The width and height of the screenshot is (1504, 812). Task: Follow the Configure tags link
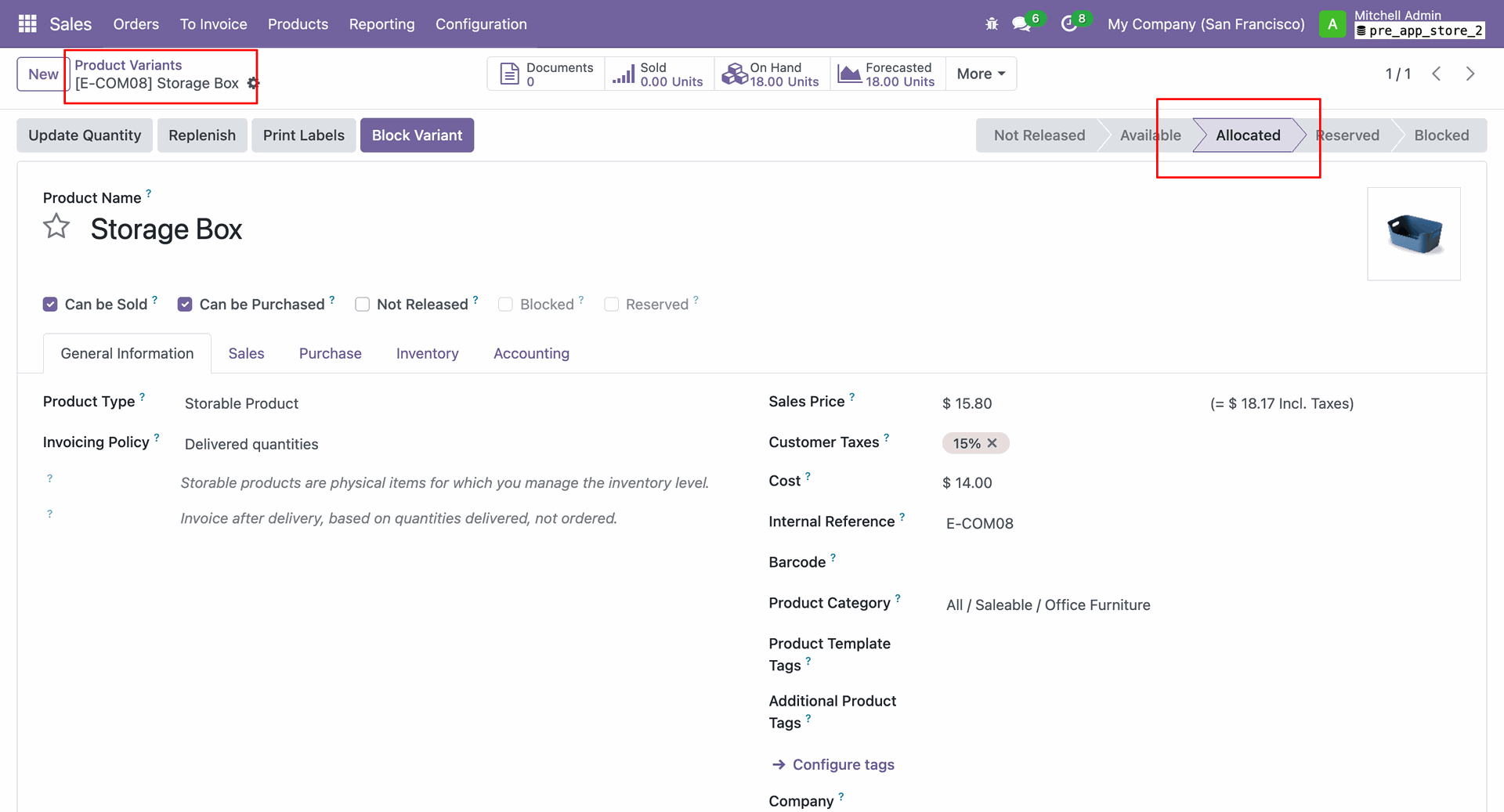click(843, 764)
